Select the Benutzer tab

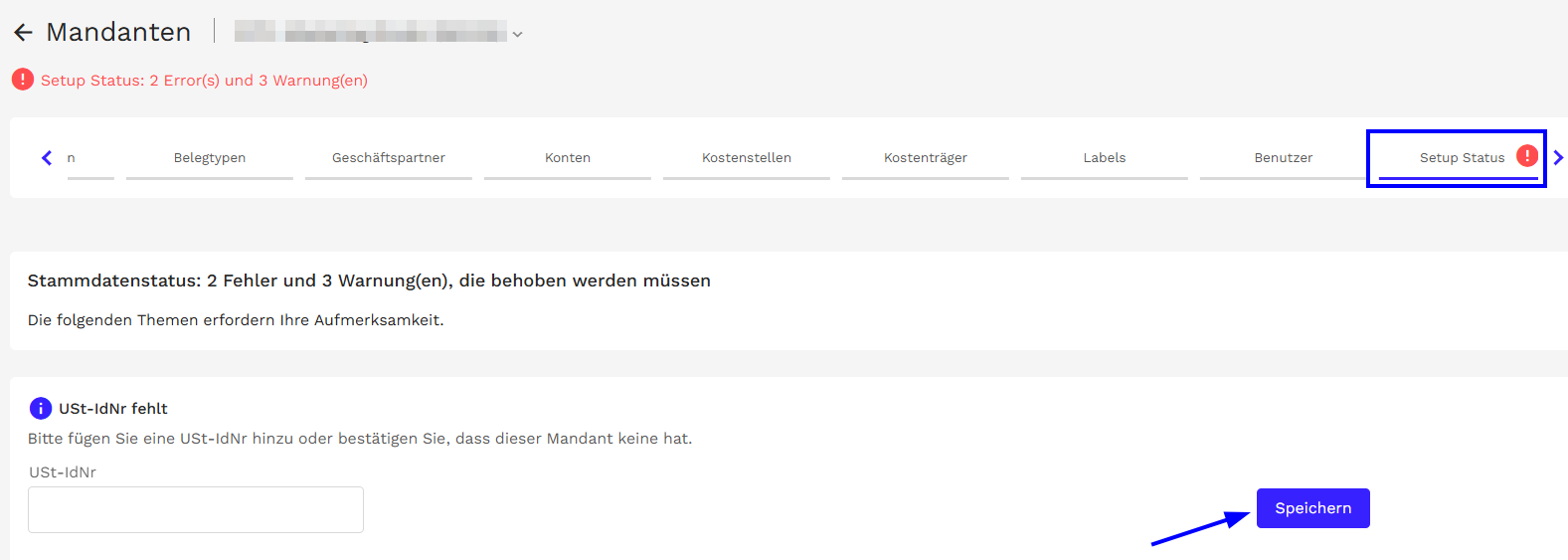[1283, 158]
